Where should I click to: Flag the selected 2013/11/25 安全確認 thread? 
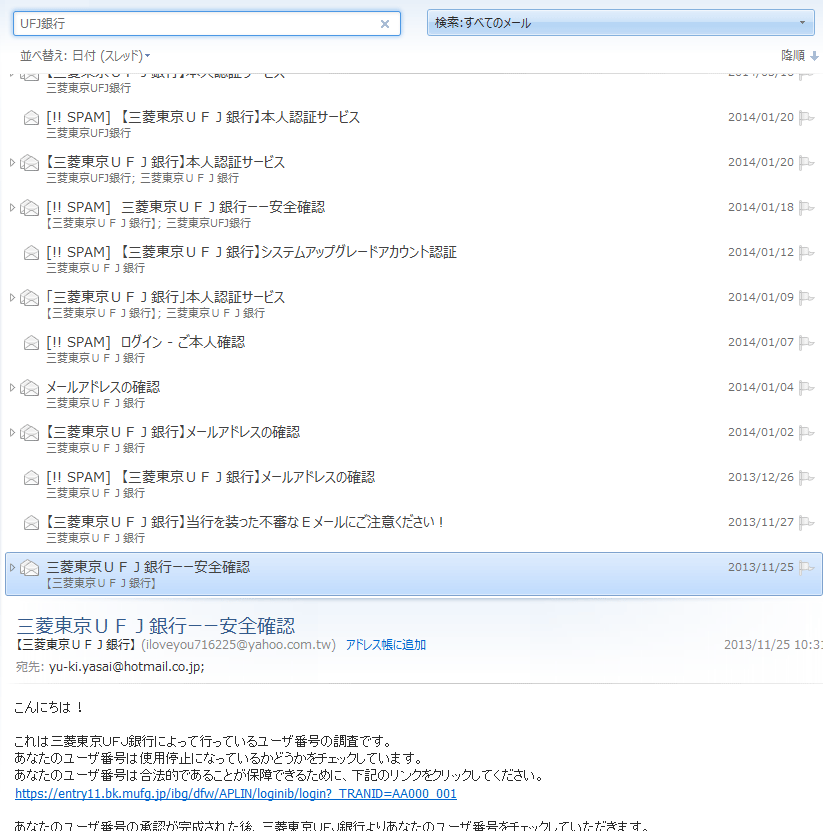tap(806, 568)
